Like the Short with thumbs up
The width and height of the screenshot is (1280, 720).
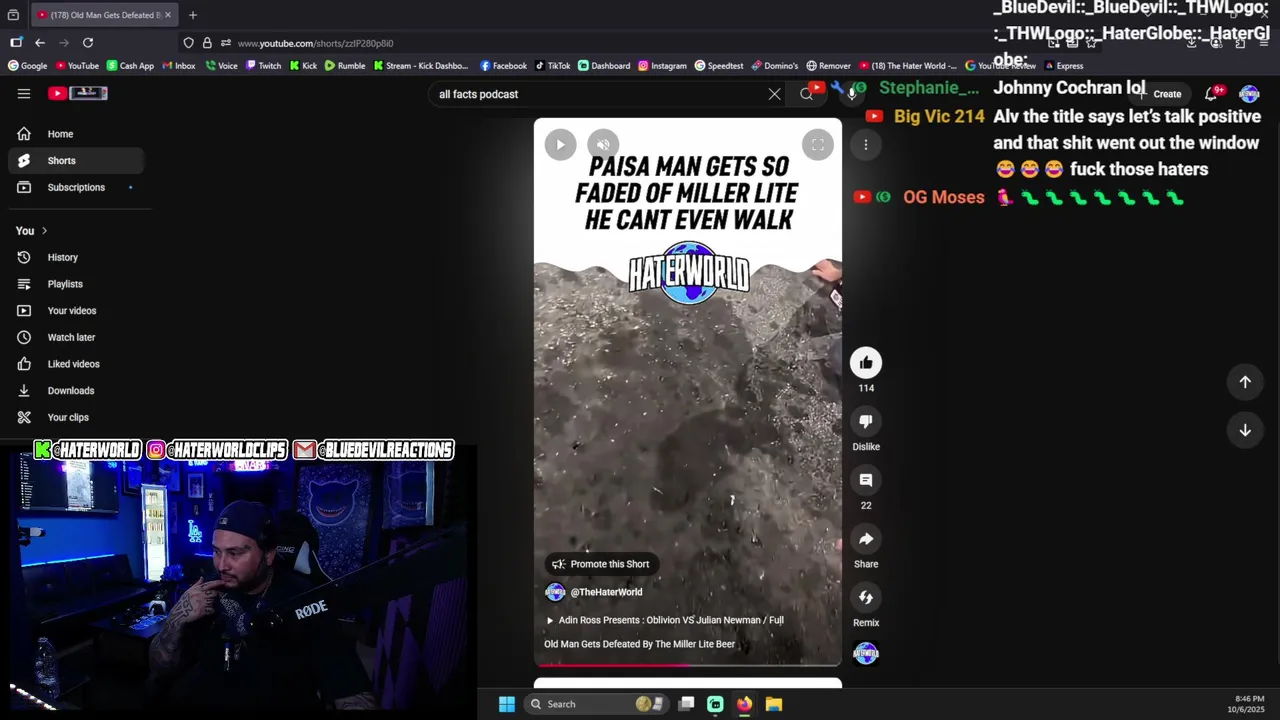866,363
